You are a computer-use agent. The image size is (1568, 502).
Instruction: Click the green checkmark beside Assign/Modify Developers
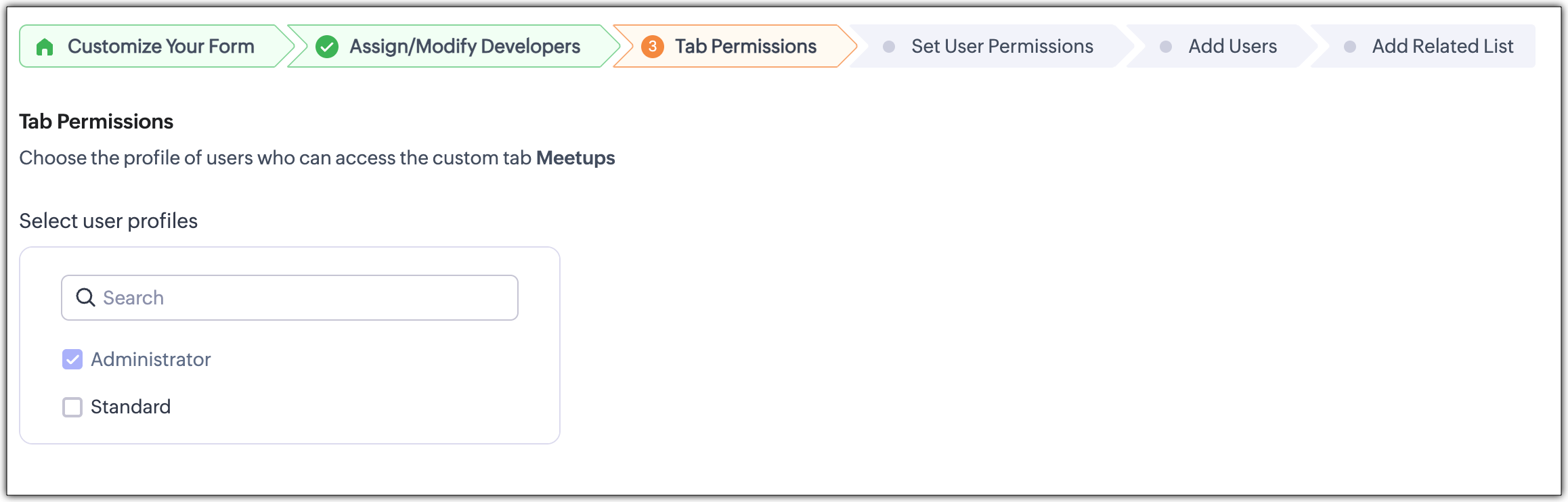pyautogui.click(x=327, y=47)
